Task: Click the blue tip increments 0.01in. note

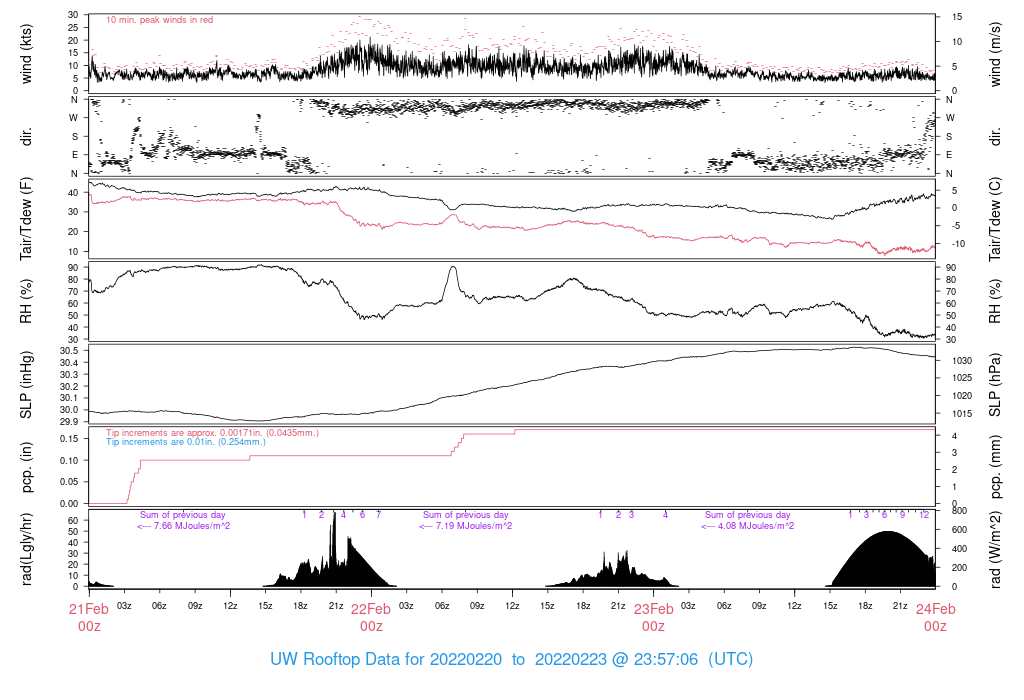Action: point(186,442)
